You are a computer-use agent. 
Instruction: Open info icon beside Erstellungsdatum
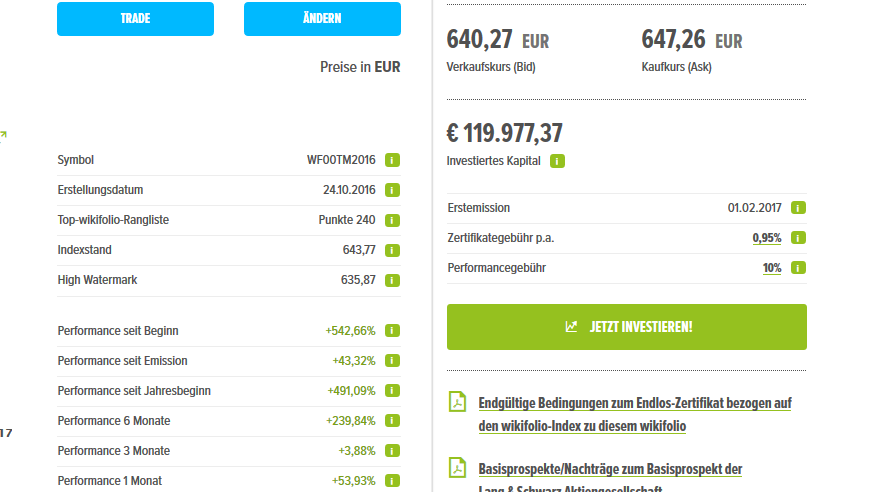393,190
